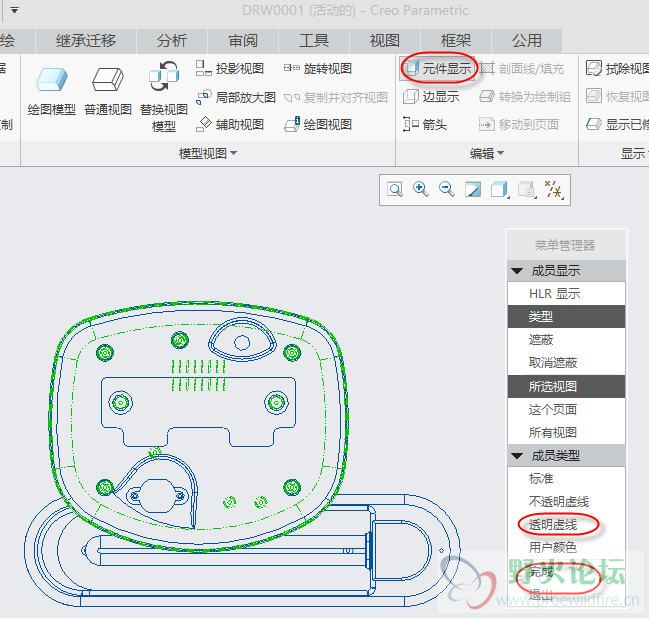Click Erase View (拭除视图)
The height and width of the screenshot is (618, 649).
point(617,68)
